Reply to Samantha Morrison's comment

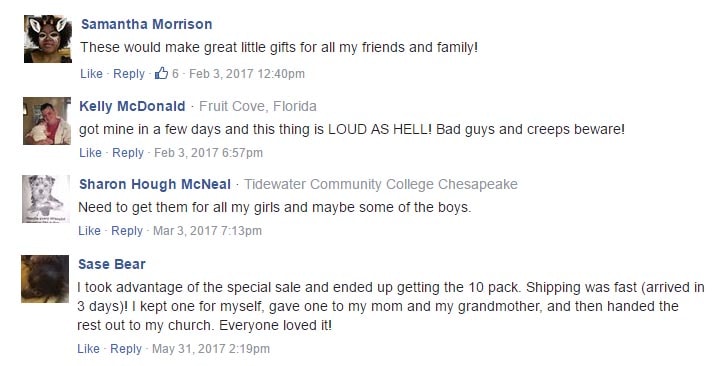129,74
